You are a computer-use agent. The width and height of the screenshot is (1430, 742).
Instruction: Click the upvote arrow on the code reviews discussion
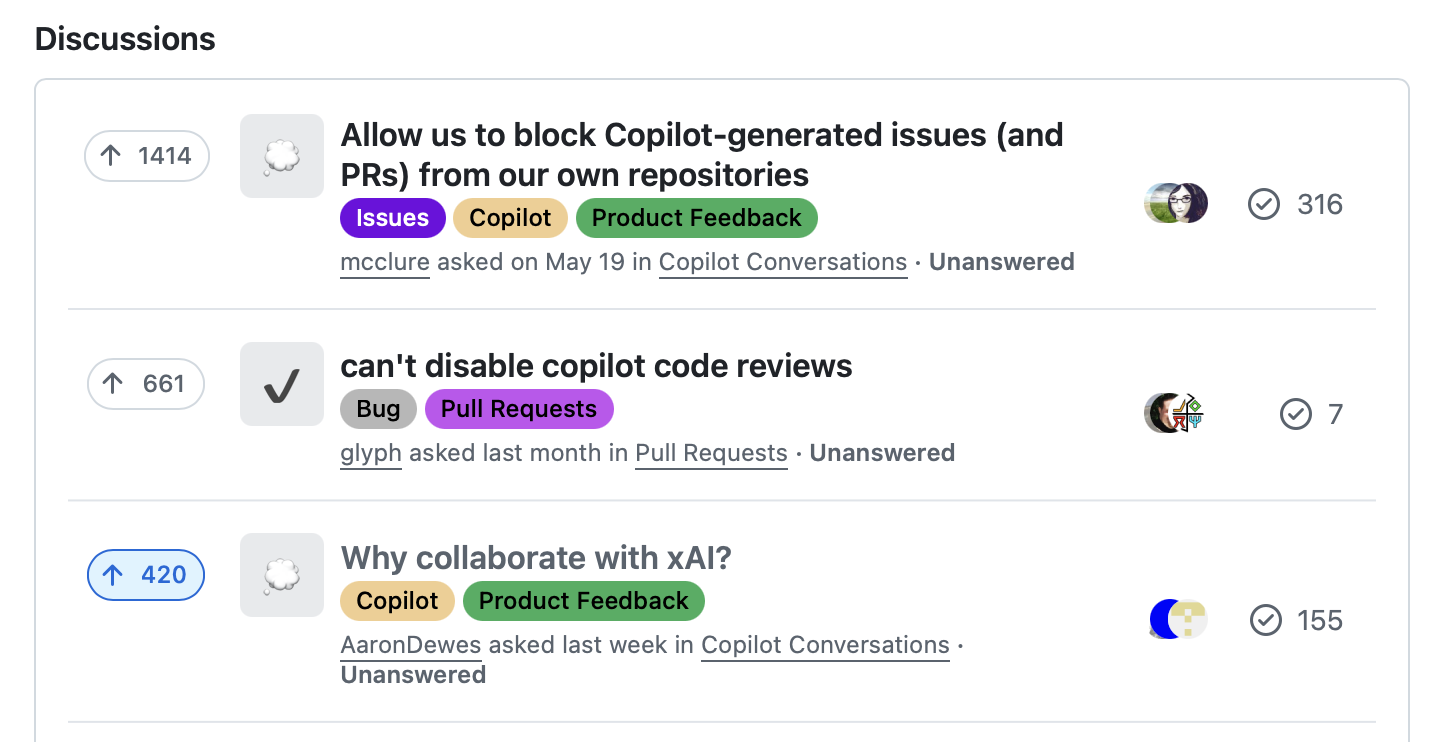click(146, 383)
